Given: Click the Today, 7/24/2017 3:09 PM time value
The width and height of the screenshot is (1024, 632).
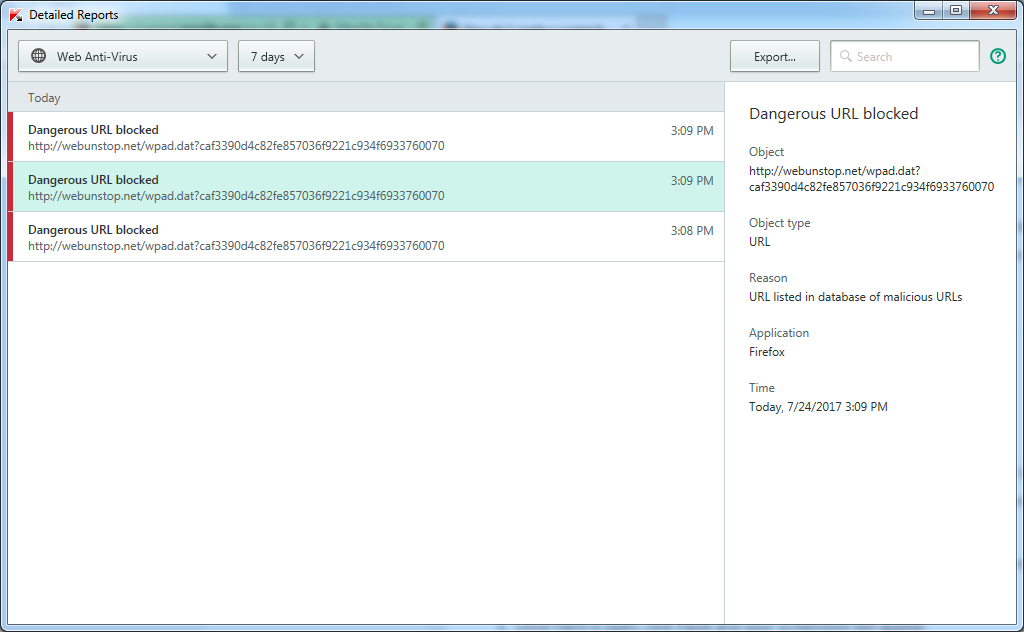Looking at the screenshot, I should [x=818, y=407].
